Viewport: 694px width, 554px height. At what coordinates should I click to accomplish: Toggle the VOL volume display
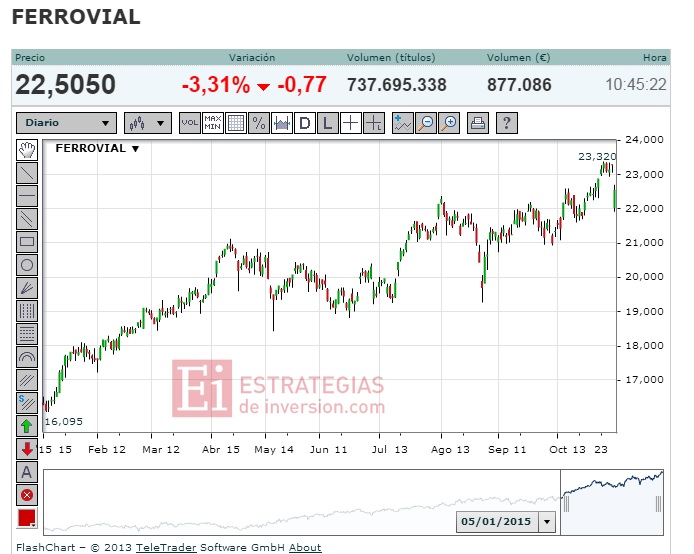pyautogui.click(x=189, y=123)
